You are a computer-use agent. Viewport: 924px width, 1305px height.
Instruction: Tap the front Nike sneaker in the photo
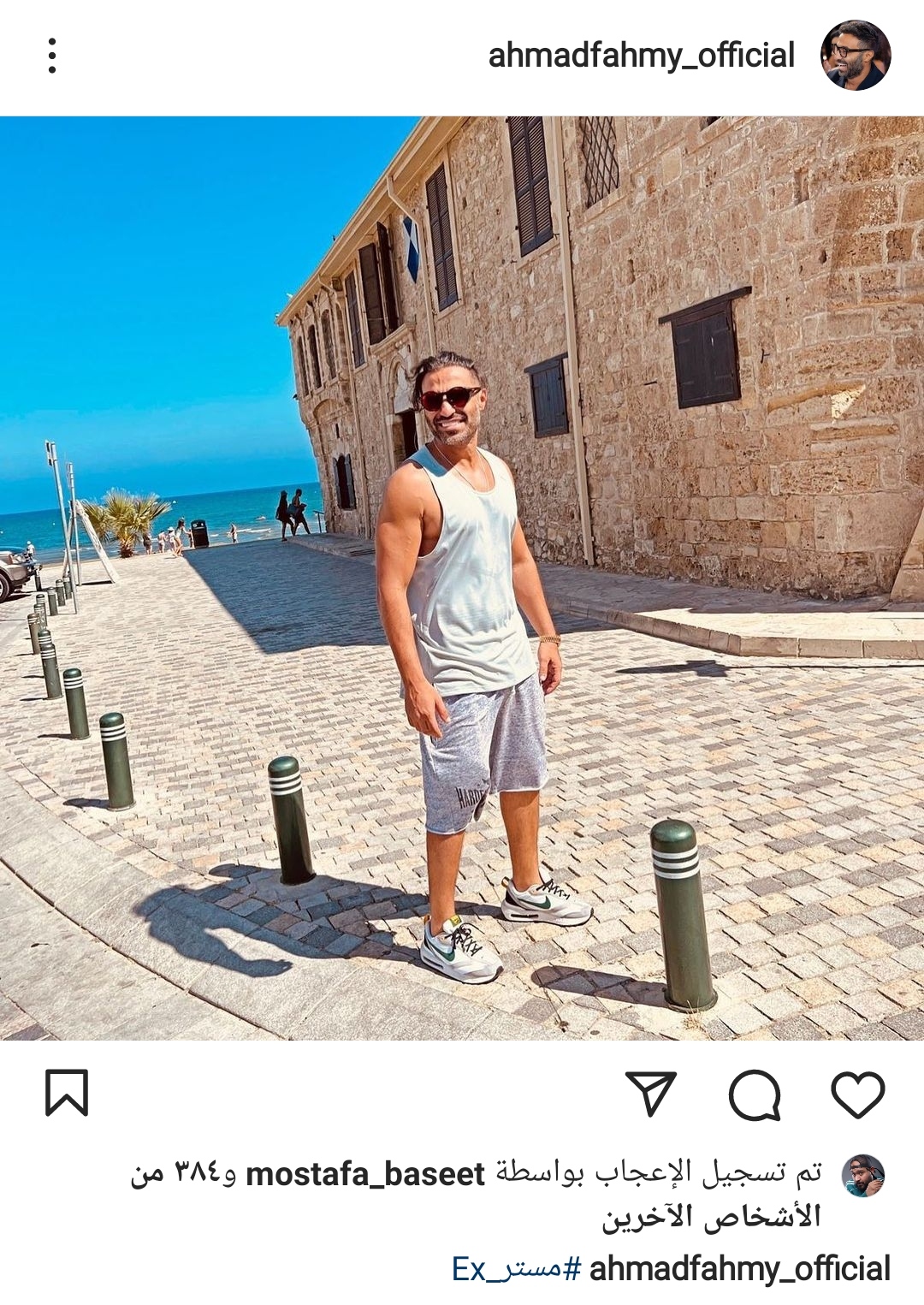pyautogui.click(x=460, y=949)
